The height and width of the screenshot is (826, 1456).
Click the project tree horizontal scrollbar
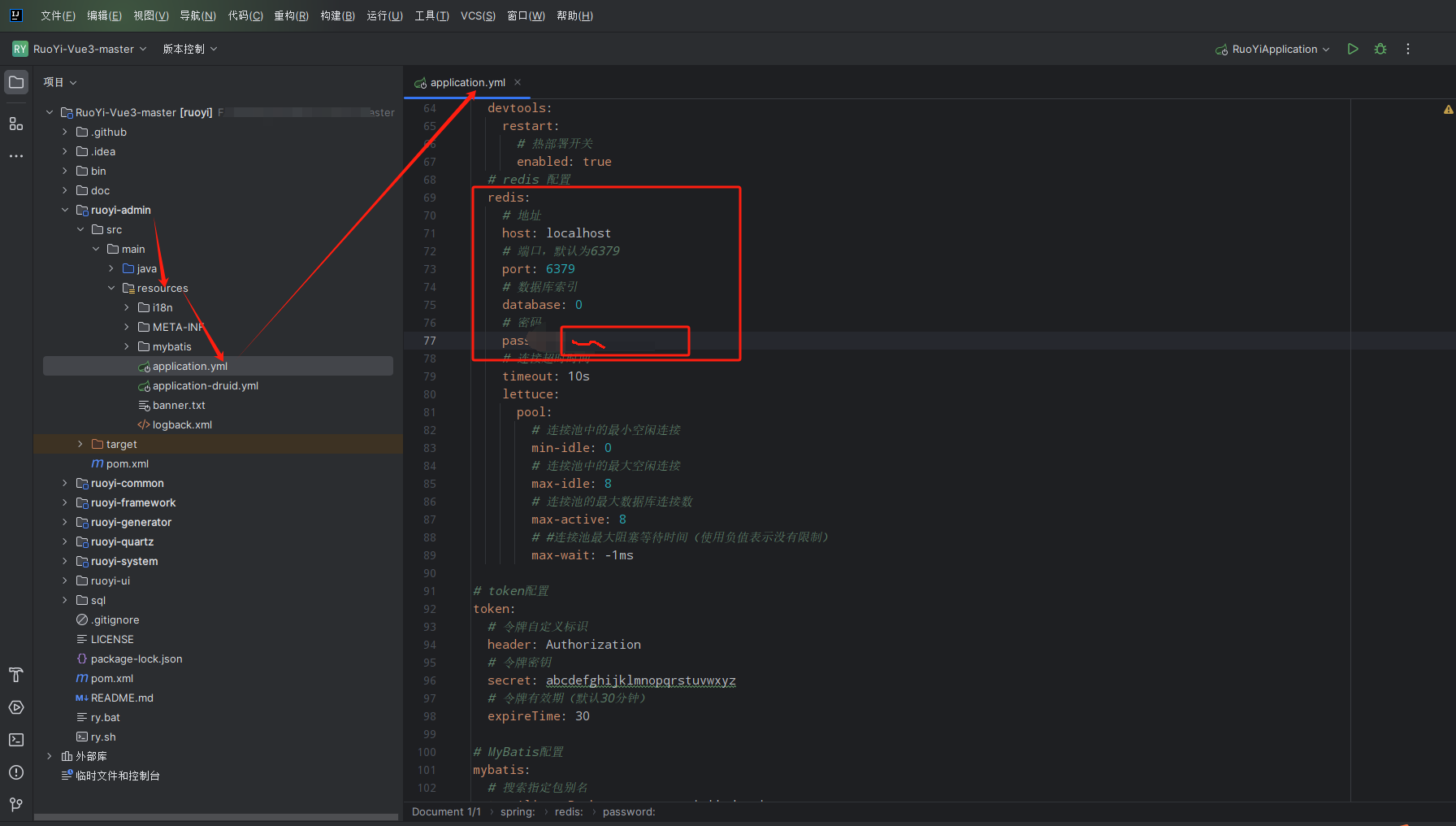[215, 817]
